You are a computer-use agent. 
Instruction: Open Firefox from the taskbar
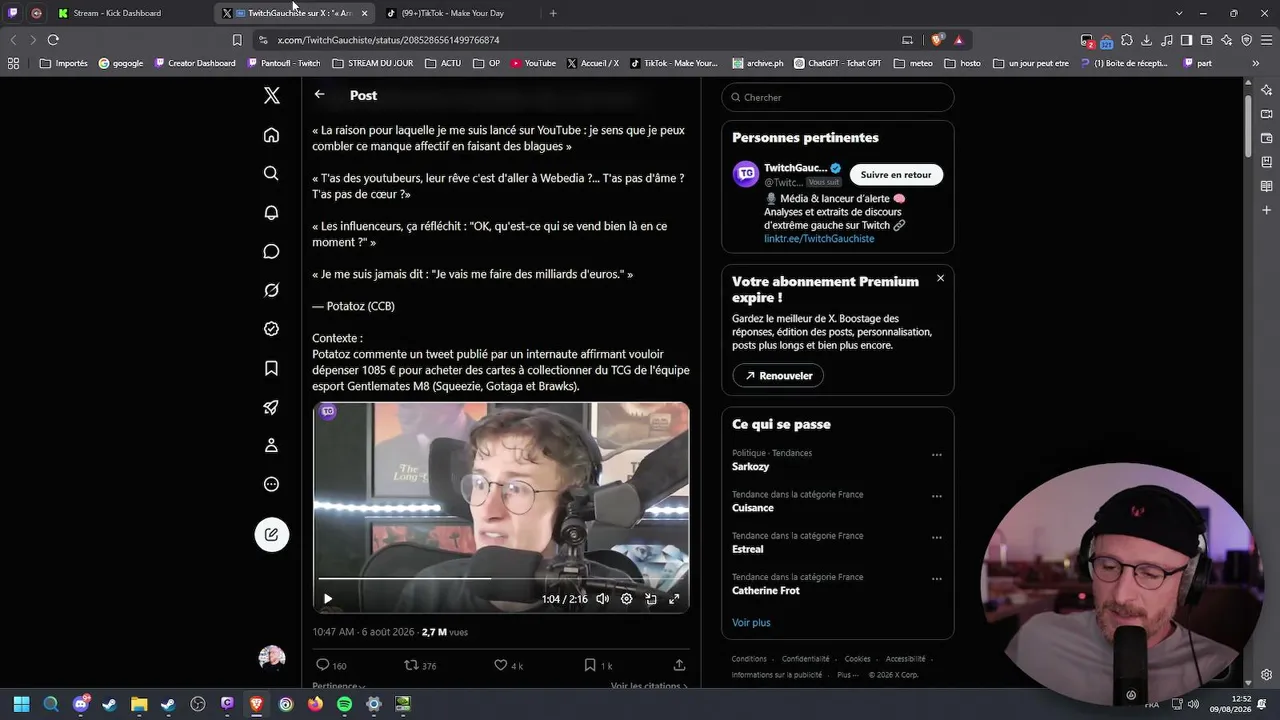(x=315, y=704)
